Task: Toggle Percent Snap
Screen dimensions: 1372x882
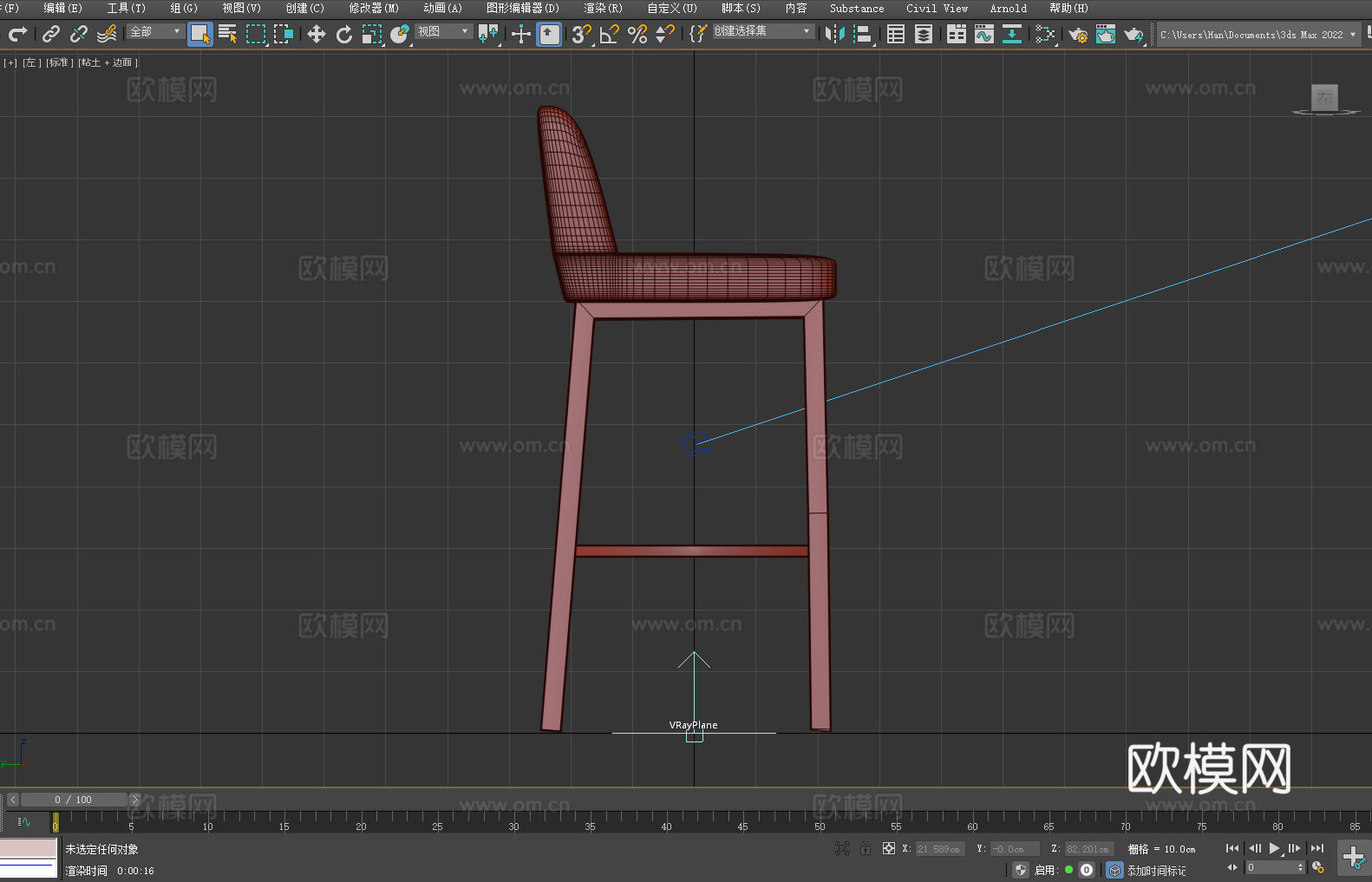Action: 637,34
